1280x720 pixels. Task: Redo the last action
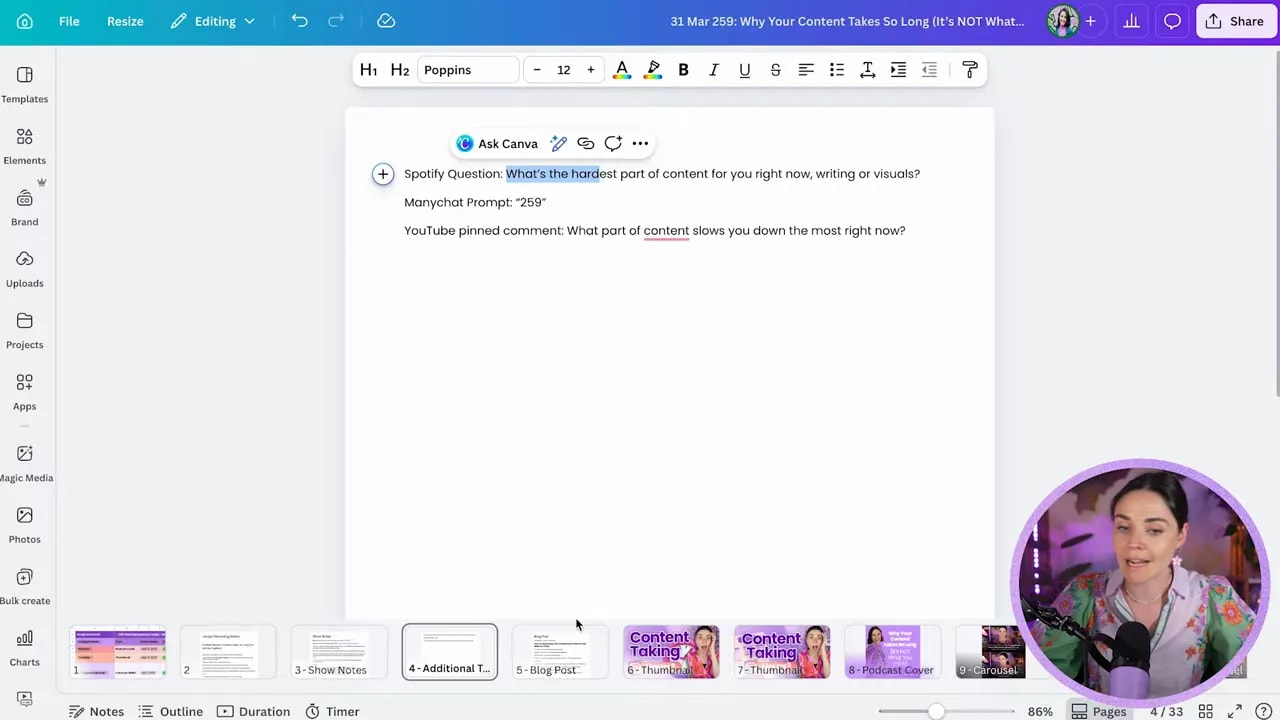[336, 21]
